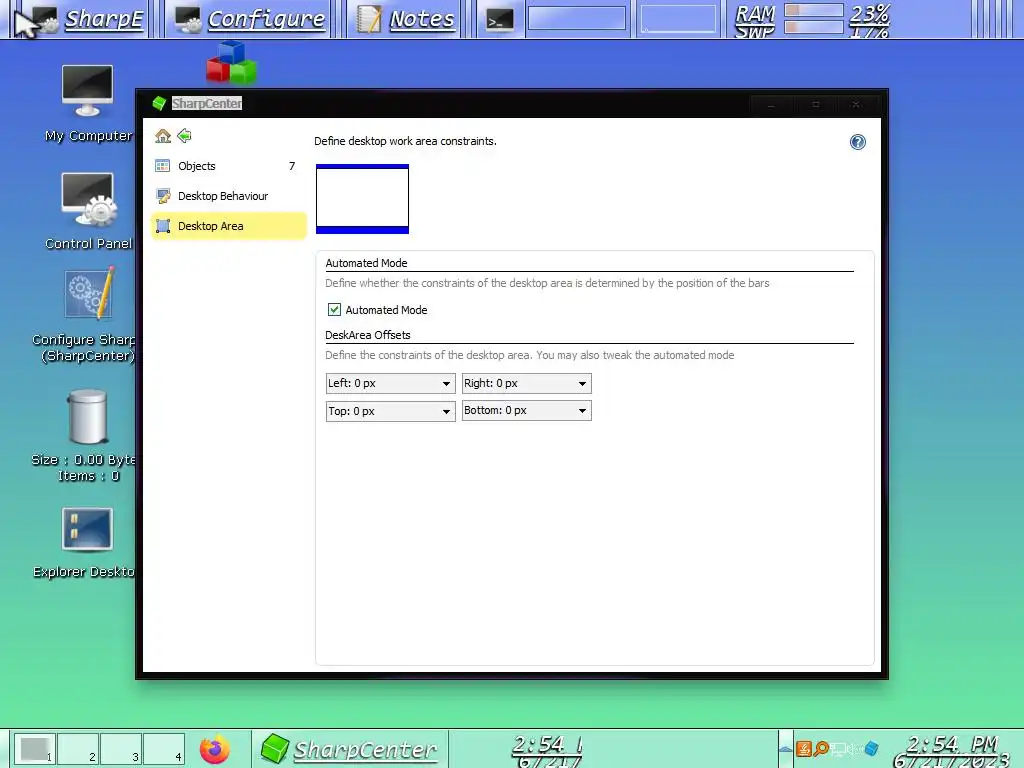Viewport: 1024px width, 768px height.
Task: Click the first empty input box in top bar
Action: tap(577, 18)
